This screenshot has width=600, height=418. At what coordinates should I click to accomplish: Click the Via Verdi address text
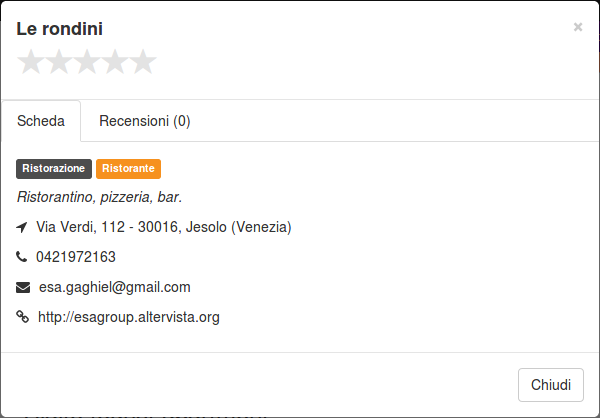[164, 227]
